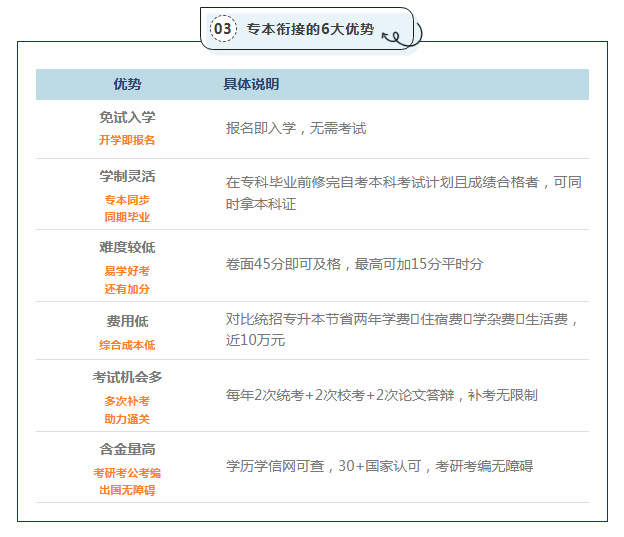This screenshot has height=537, width=624.
Task: Click the orange 出国无障碍 label
Action: coord(127,490)
